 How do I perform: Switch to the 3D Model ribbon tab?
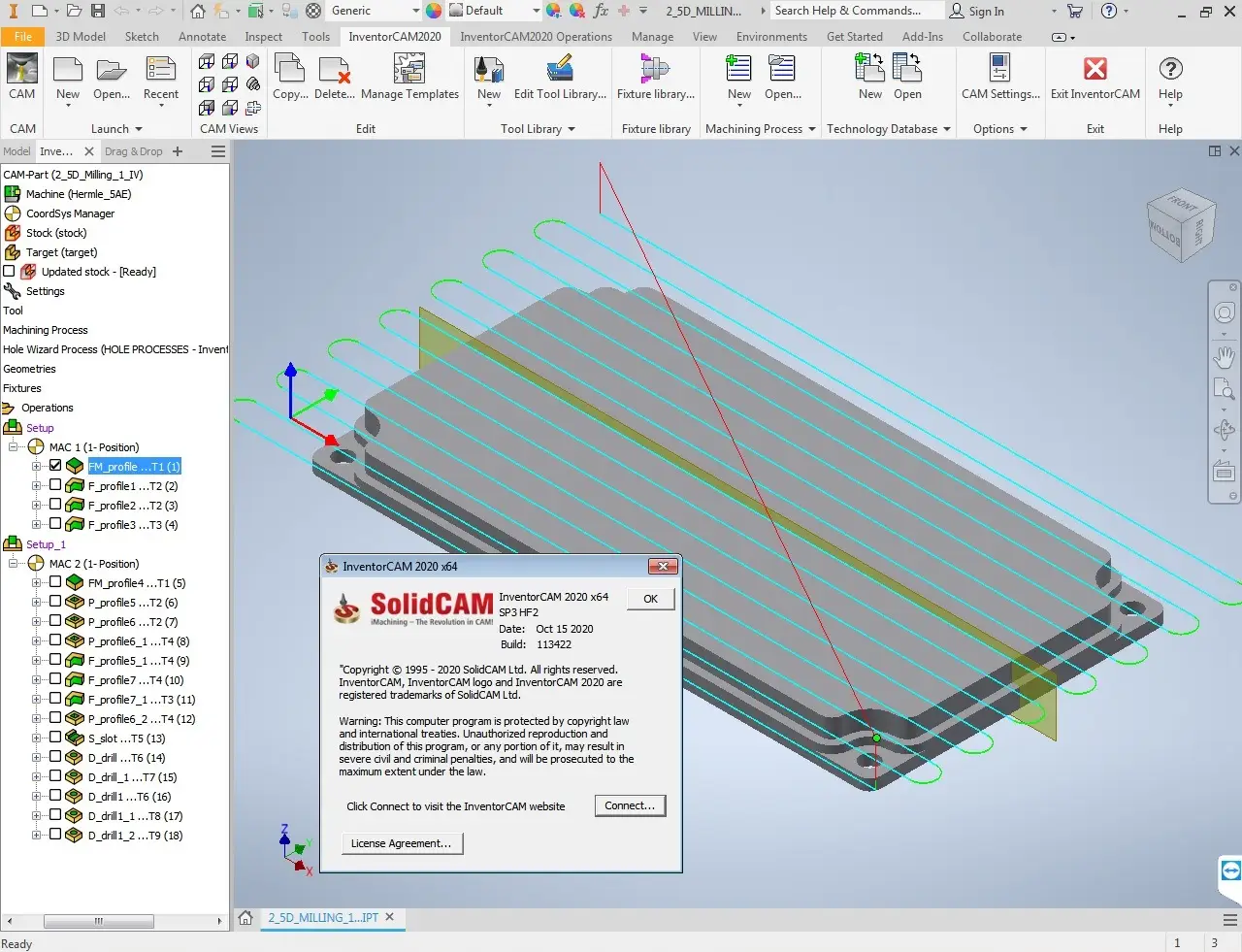tap(81, 37)
